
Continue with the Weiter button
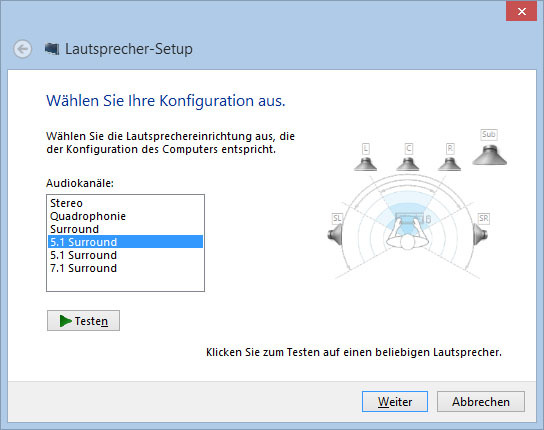coord(395,402)
